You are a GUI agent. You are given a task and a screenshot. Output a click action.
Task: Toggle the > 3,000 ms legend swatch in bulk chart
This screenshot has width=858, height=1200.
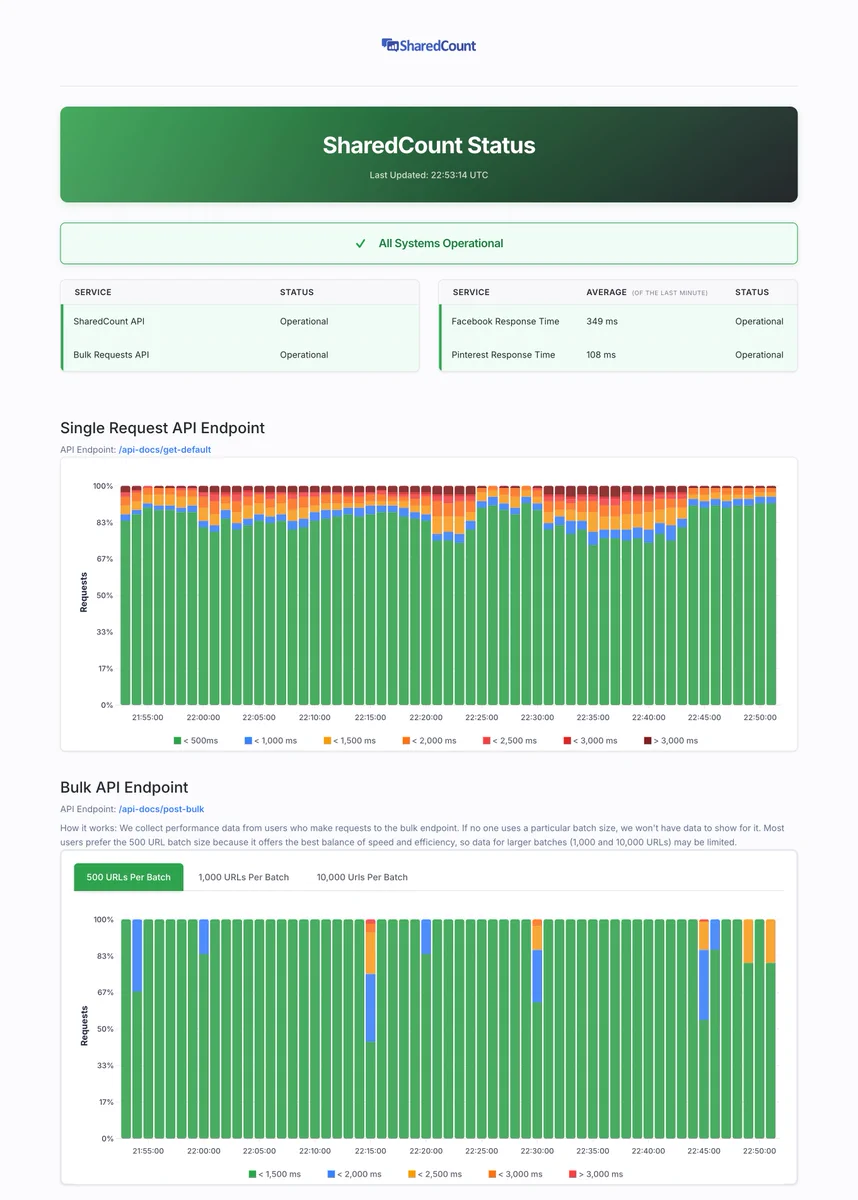[x=573, y=1174]
